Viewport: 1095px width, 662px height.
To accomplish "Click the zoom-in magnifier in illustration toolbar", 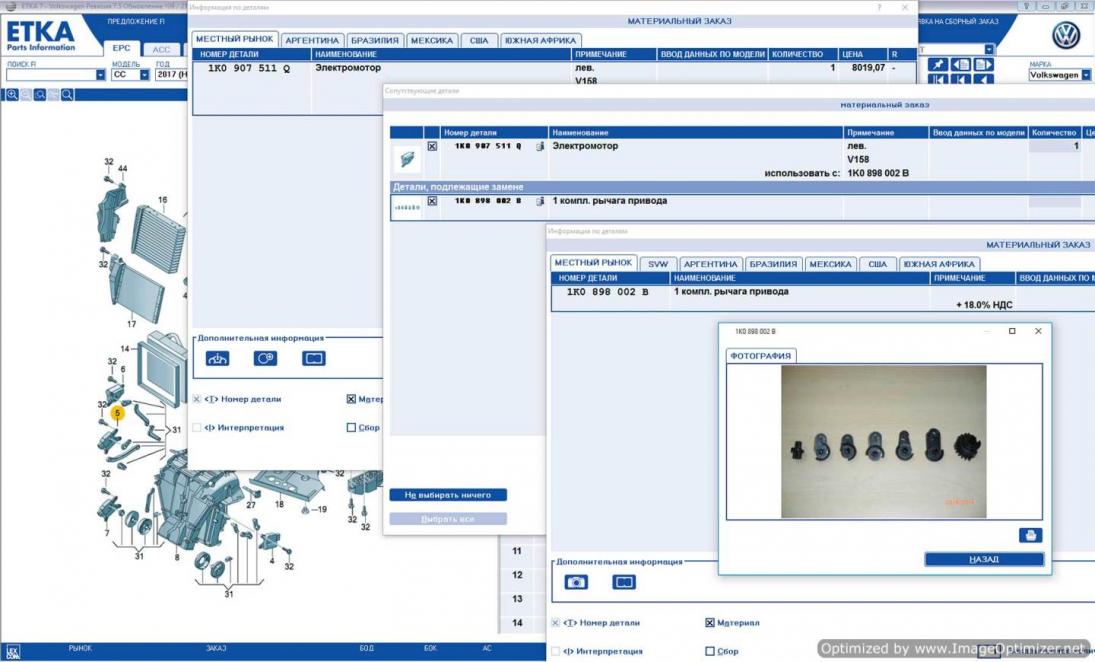I will tap(12, 94).
